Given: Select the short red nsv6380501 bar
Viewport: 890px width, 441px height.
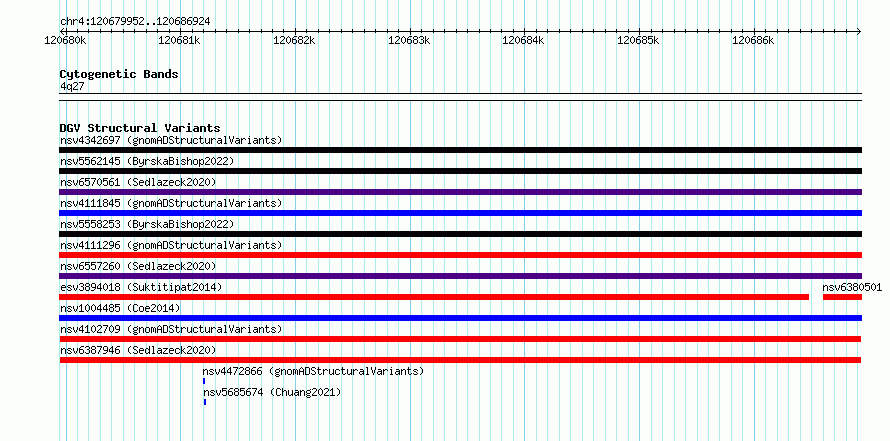Looking at the screenshot, I should point(842,297).
